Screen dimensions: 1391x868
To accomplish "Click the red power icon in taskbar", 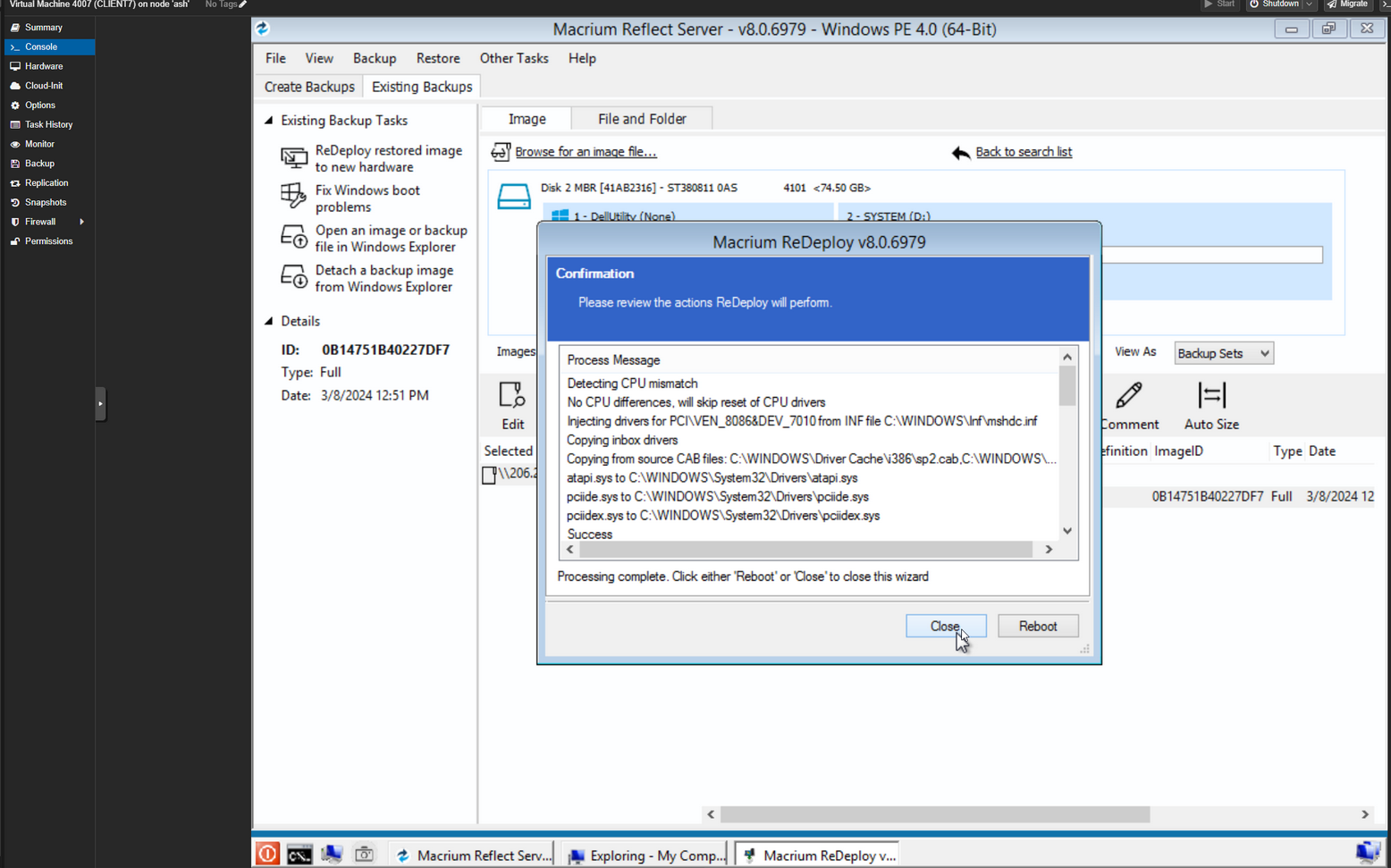I will 267,854.
